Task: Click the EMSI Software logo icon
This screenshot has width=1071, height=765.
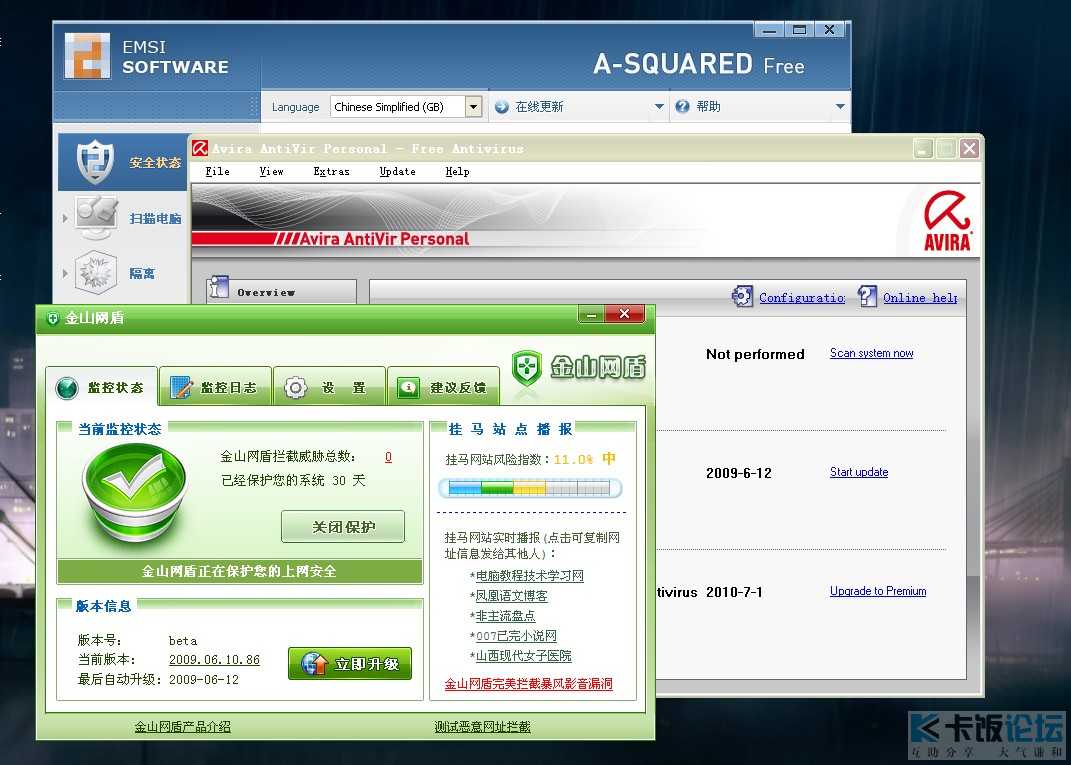Action: tap(87, 55)
